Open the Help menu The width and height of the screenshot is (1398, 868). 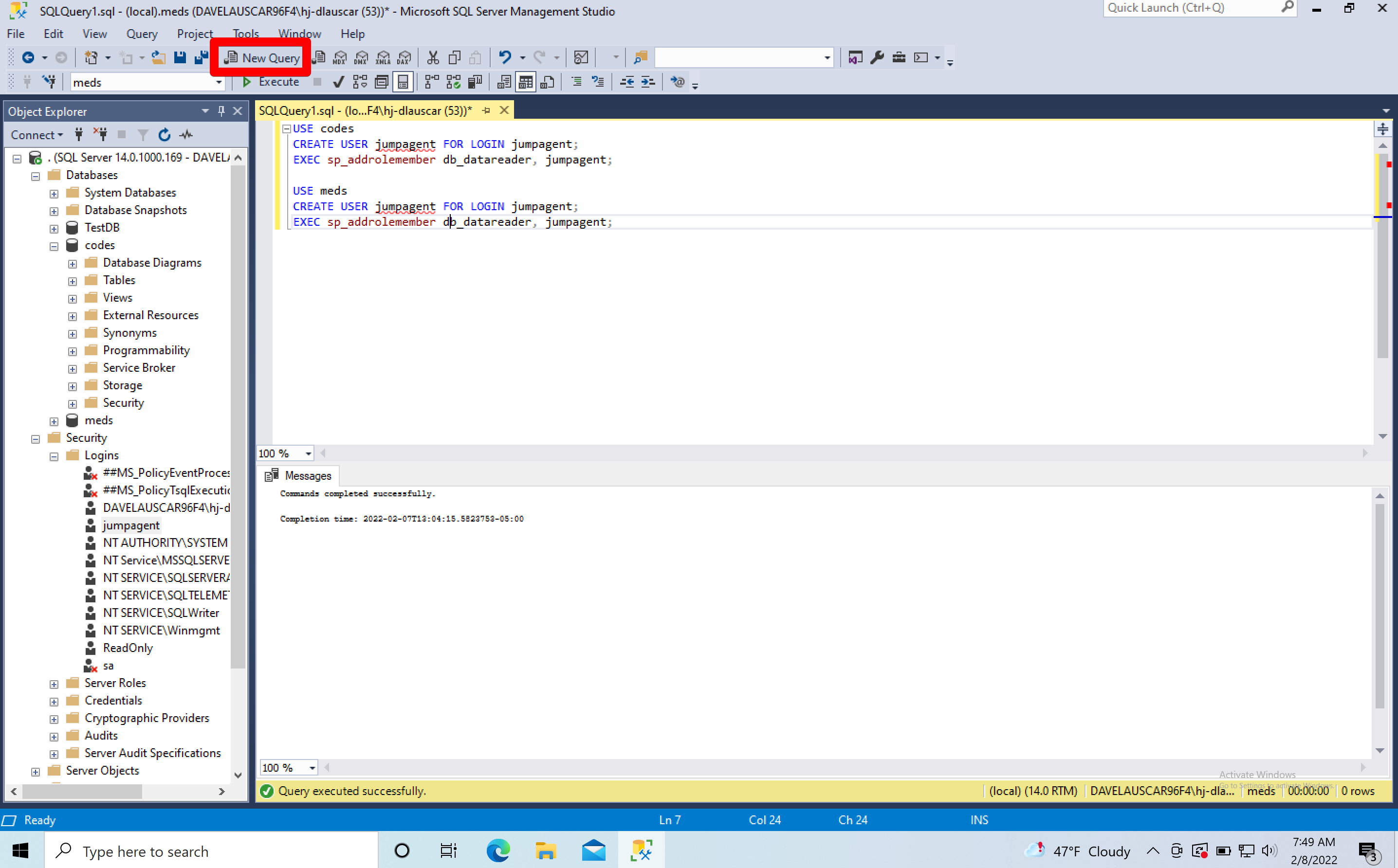(352, 34)
